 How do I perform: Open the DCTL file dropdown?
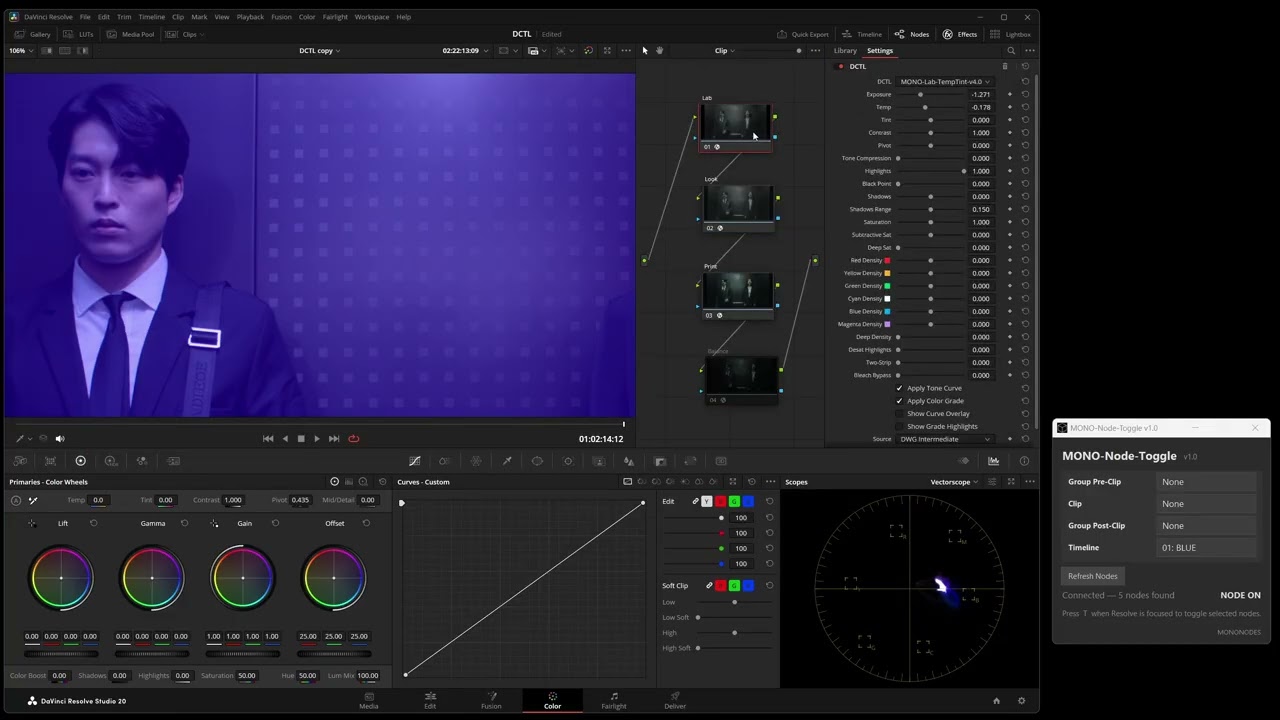pos(944,81)
